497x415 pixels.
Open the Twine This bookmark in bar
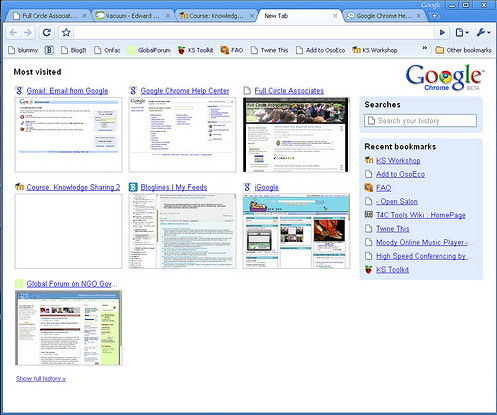coord(269,50)
